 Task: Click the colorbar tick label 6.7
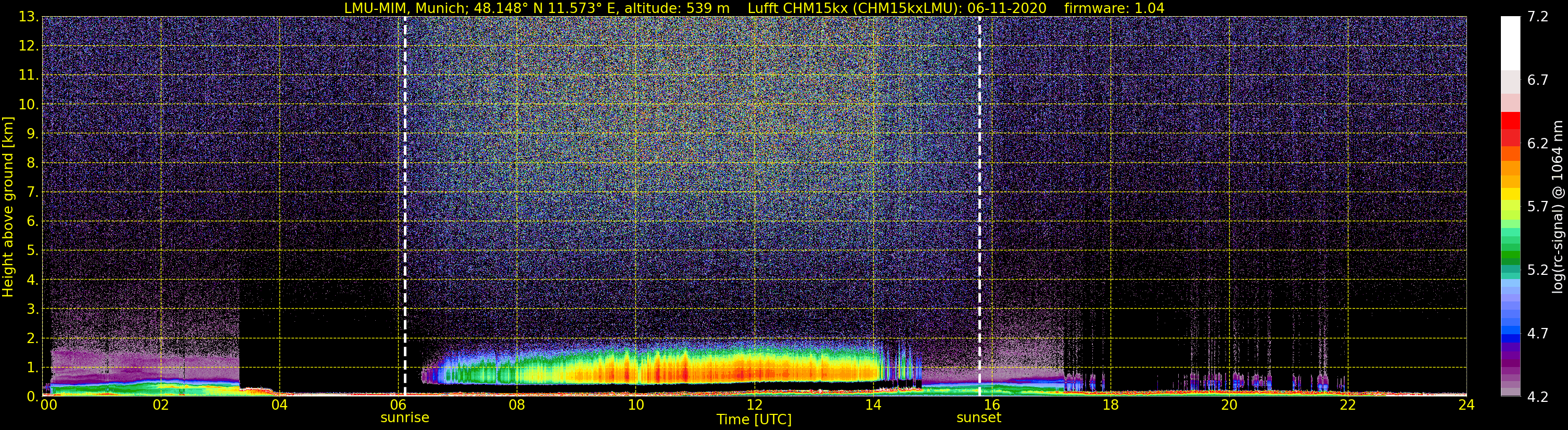[x=1538, y=80]
